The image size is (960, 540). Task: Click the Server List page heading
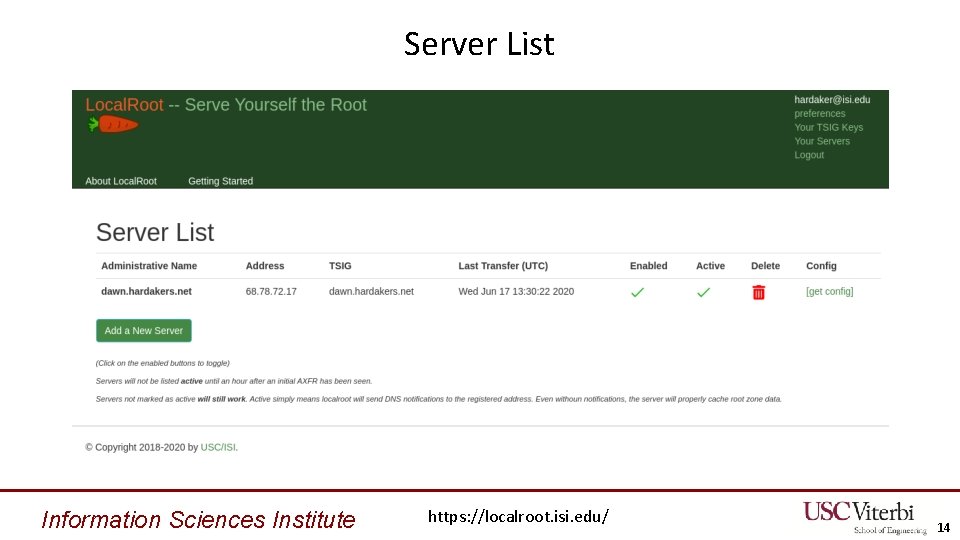tap(155, 233)
